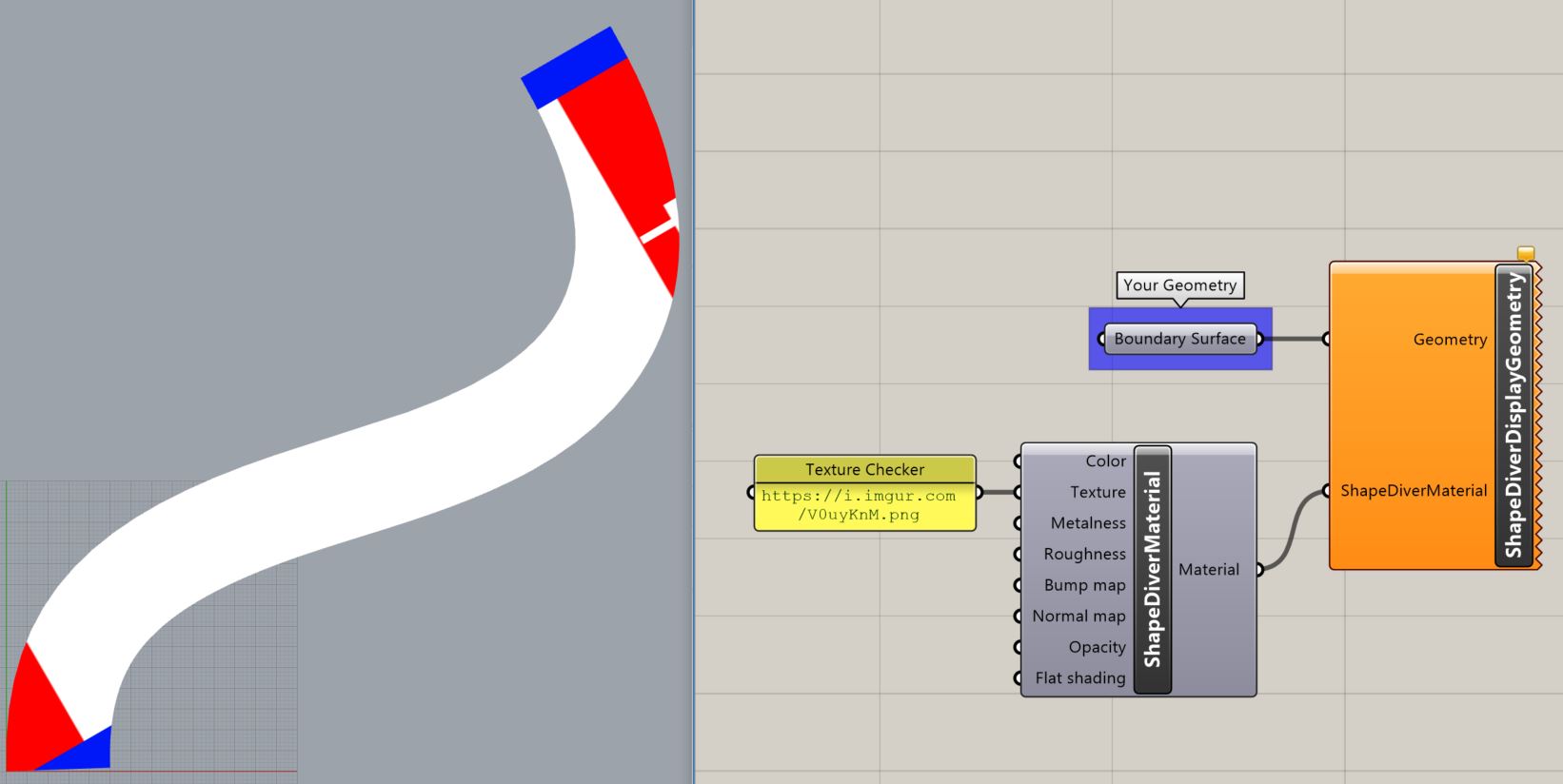Click the Geometry input on orange component

coord(1449,340)
